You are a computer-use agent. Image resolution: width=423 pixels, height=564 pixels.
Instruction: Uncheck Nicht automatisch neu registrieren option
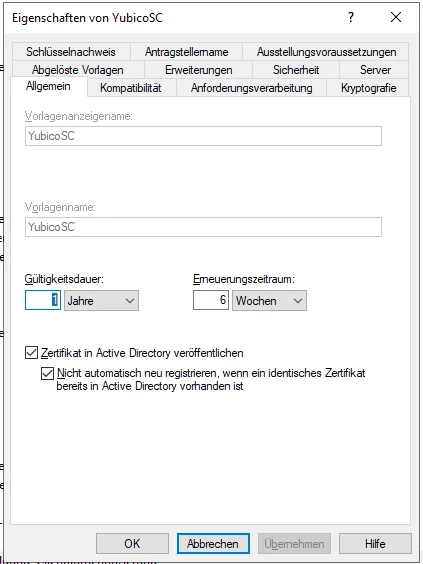47,373
